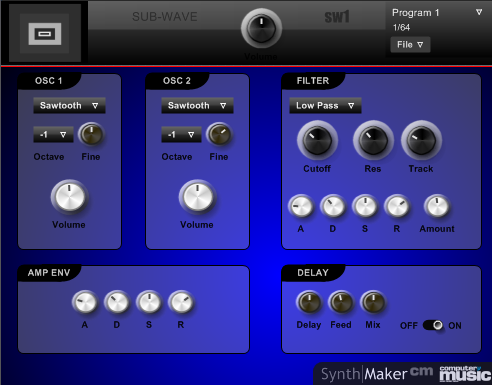492x385 pixels.
Task: Open the File menu dropdown
Action: point(410,45)
